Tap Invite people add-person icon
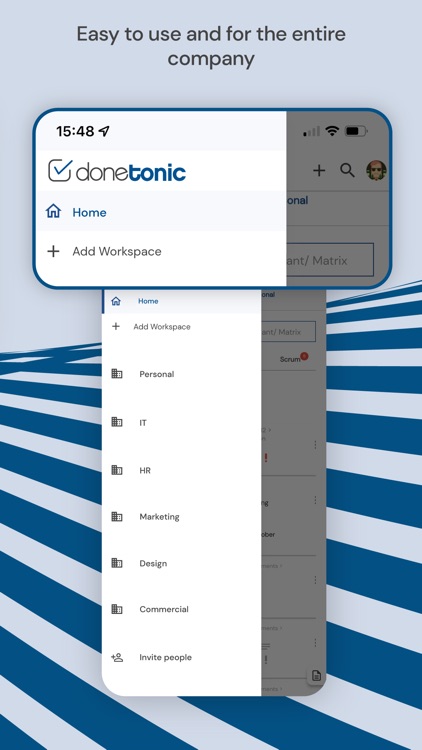This screenshot has height=750, width=422. point(117,657)
